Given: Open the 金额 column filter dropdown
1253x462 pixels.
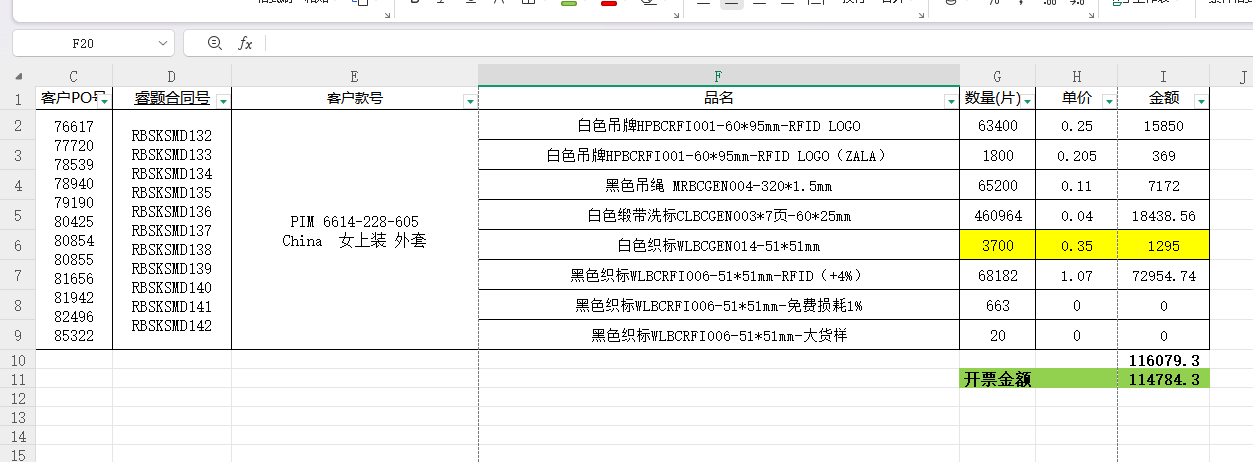Looking at the screenshot, I should pos(1200,101).
